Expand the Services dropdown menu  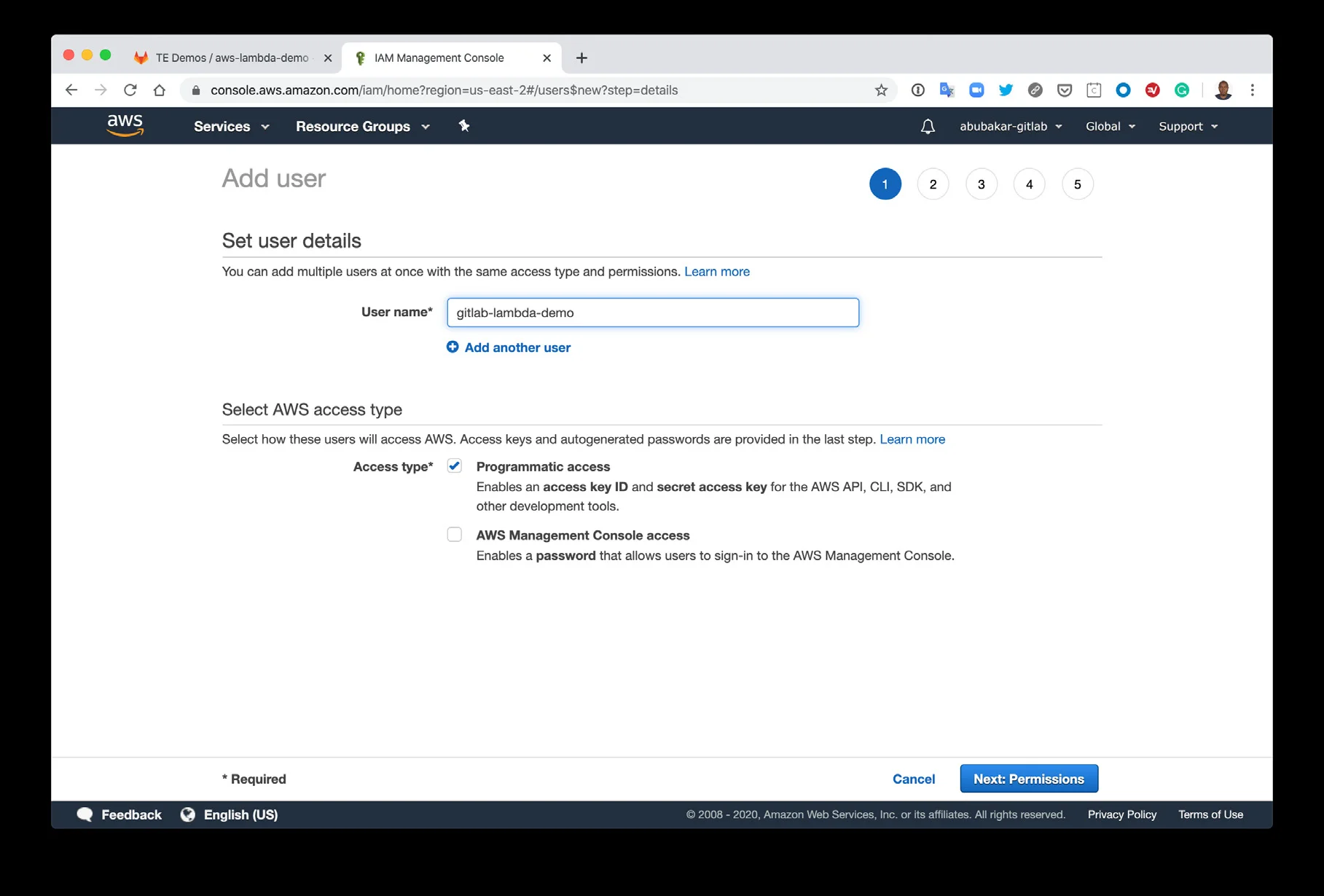pyautogui.click(x=231, y=127)
